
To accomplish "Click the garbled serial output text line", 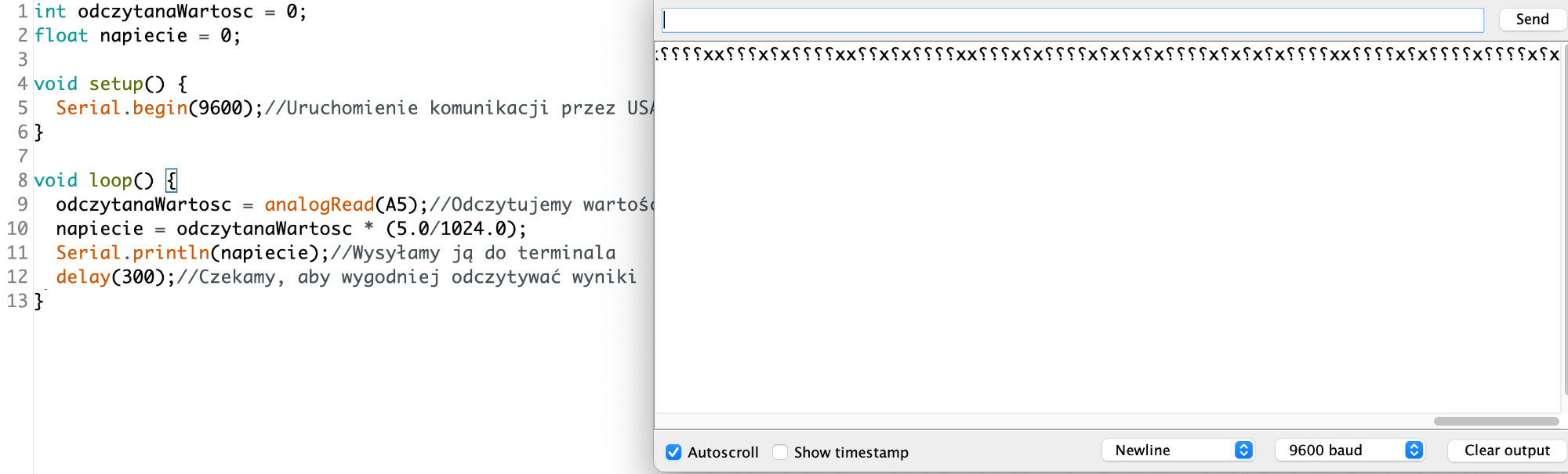I will pyautogui.click(x=1107, y=54).
